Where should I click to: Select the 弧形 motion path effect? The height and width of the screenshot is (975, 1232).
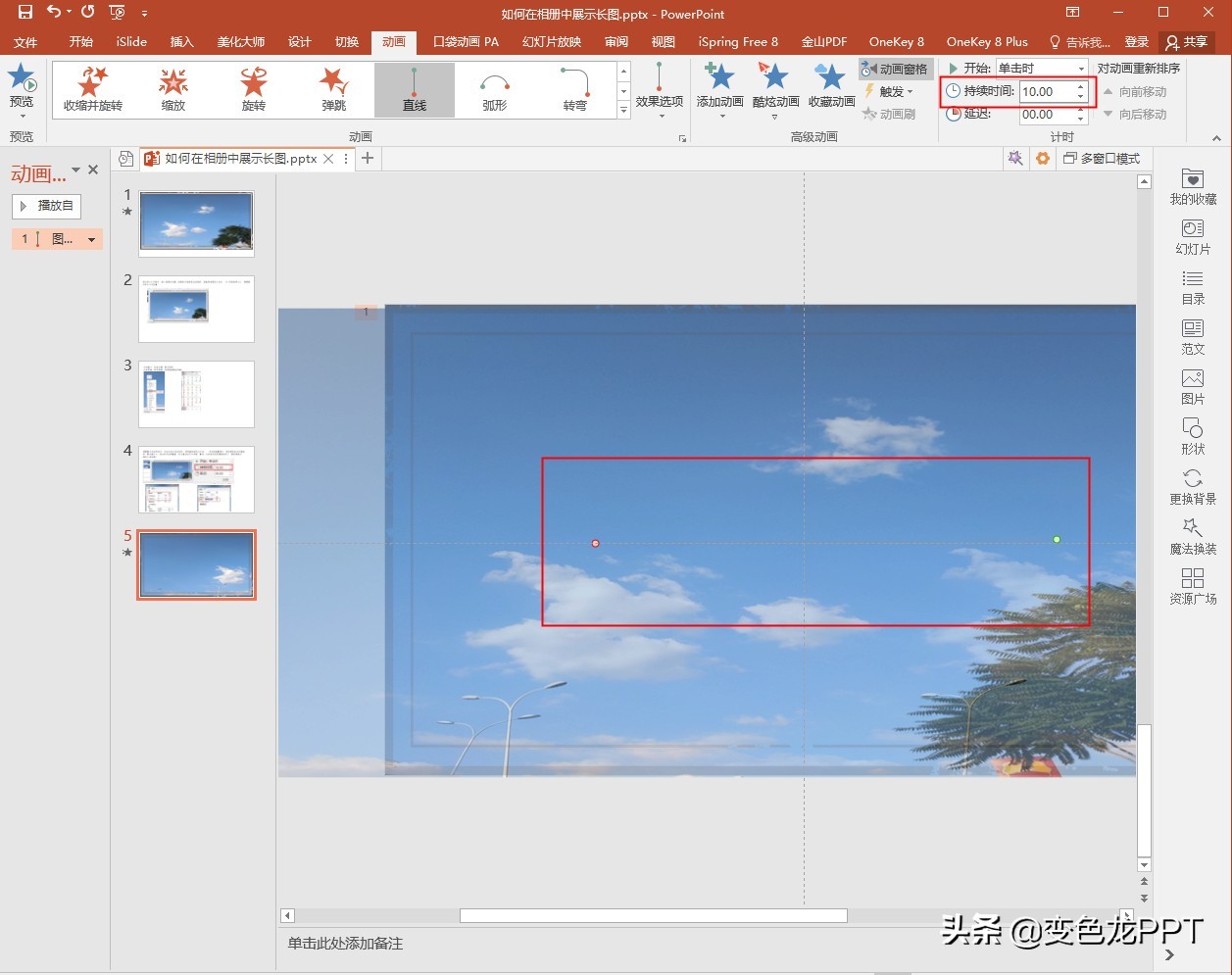point(495,90)
